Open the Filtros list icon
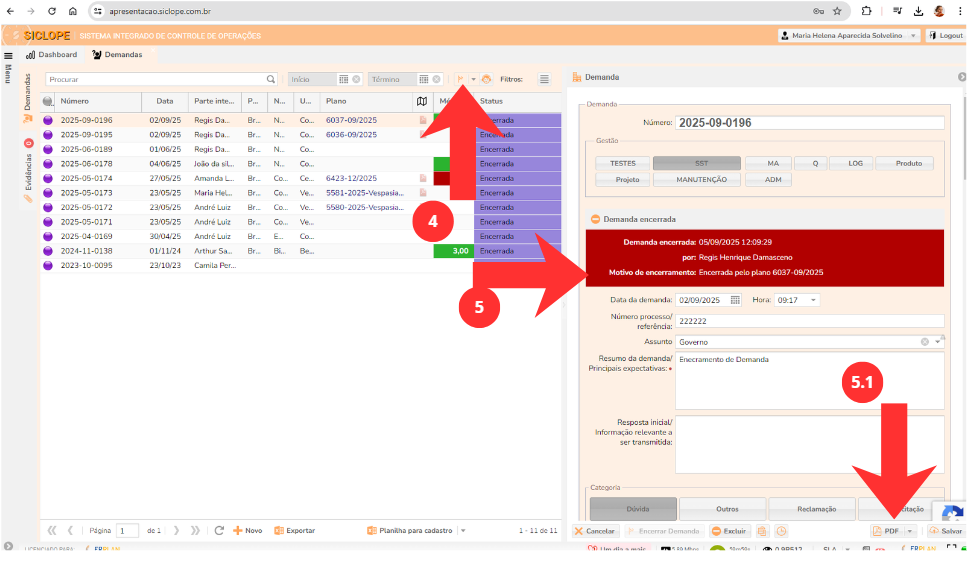970x564 pixels. tap(544, 79)
